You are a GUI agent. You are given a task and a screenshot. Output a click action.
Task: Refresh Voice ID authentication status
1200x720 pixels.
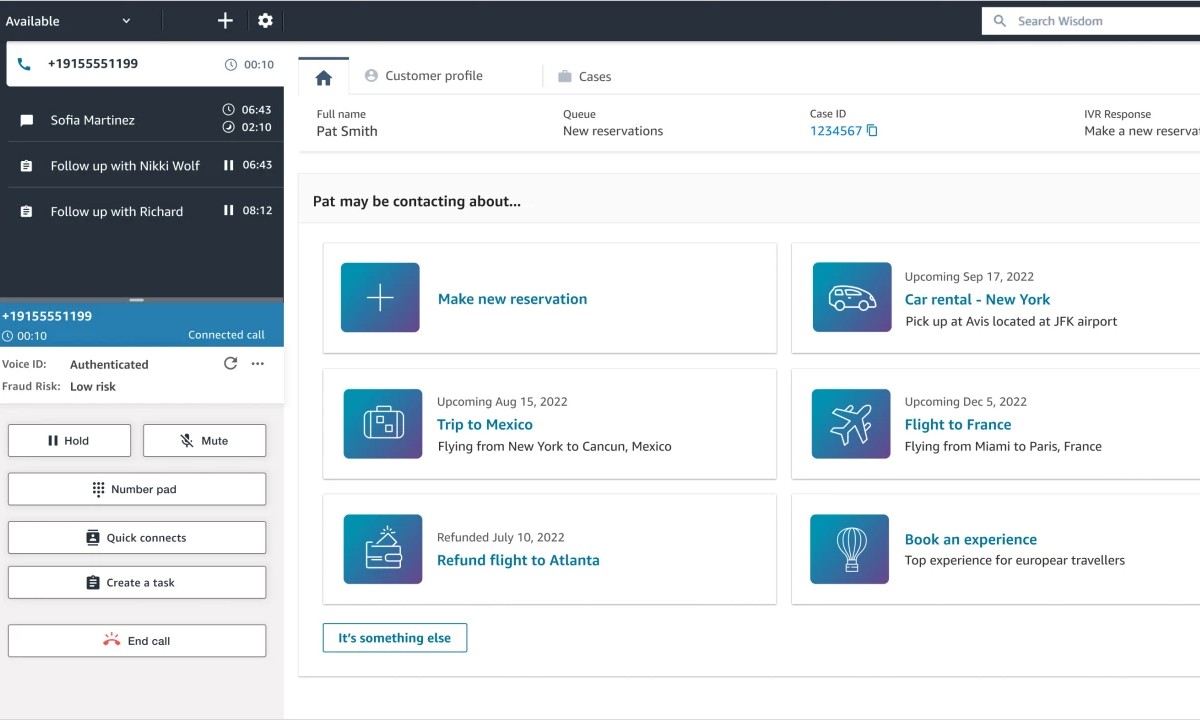[230, 363]
